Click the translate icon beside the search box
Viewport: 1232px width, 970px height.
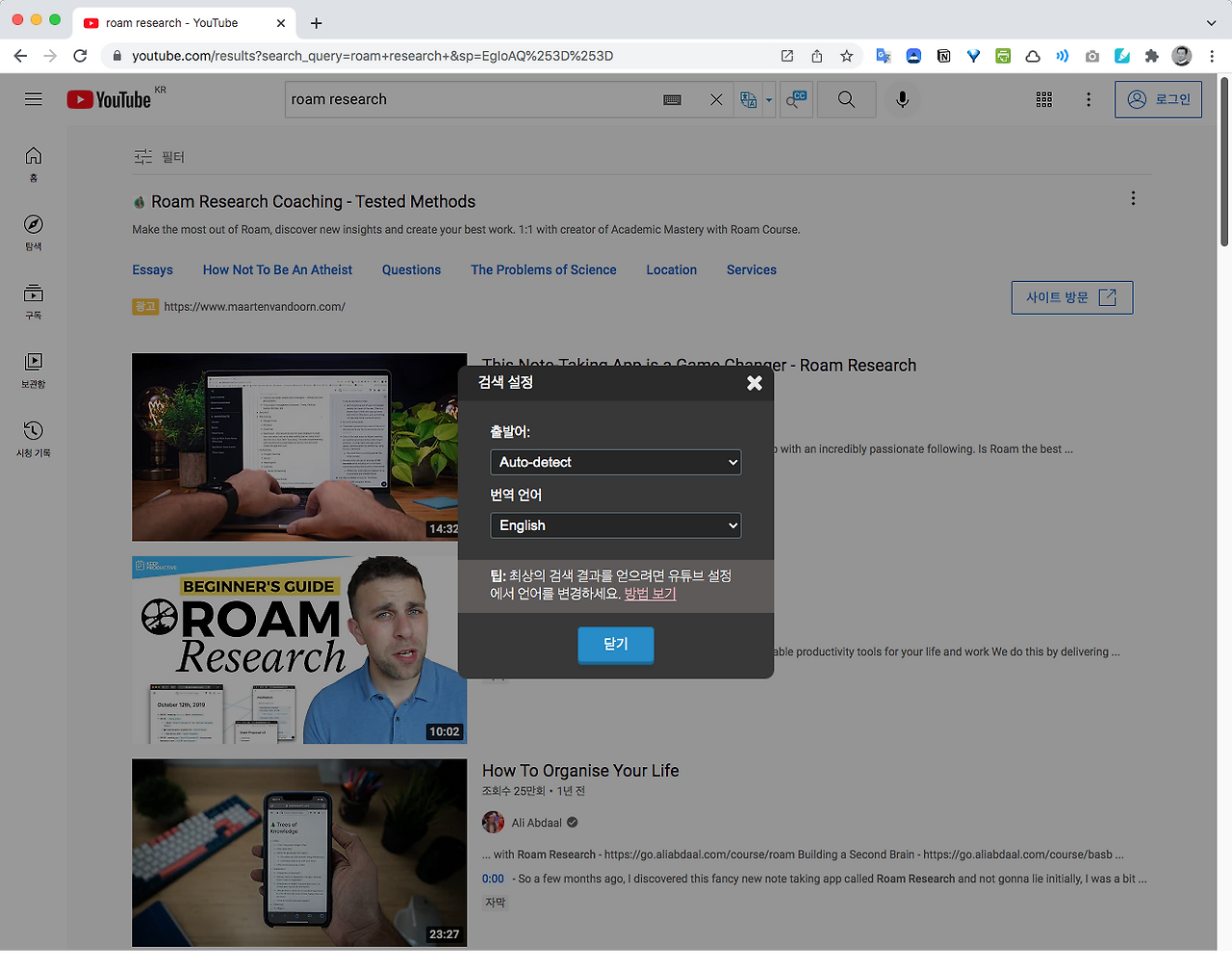748,99
